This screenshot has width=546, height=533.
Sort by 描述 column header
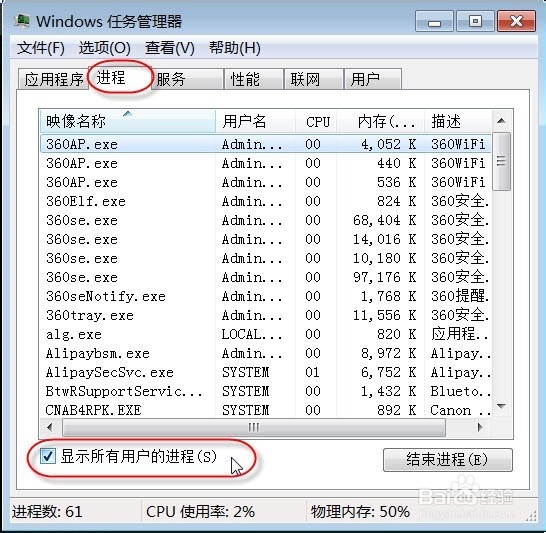pyautogui.click(x=458, y=122)
